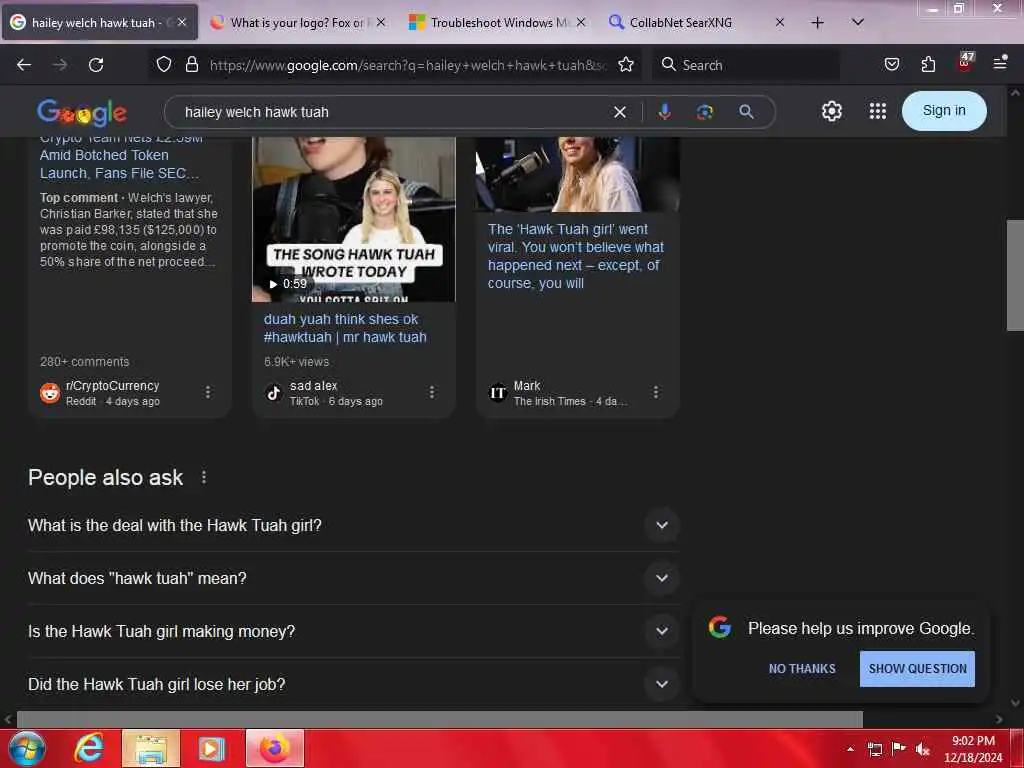Open the tracking protection shield icon
The width and height of the screenshot is (1024, 768).
pos(164,64)
